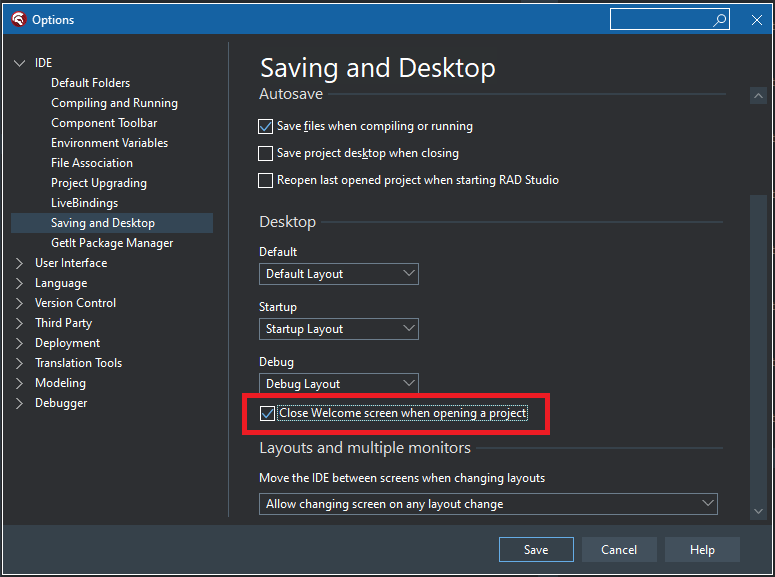Open the Startup Layout dropdown
The width and height of the screenshot is (775, 577).
(339, 329)
